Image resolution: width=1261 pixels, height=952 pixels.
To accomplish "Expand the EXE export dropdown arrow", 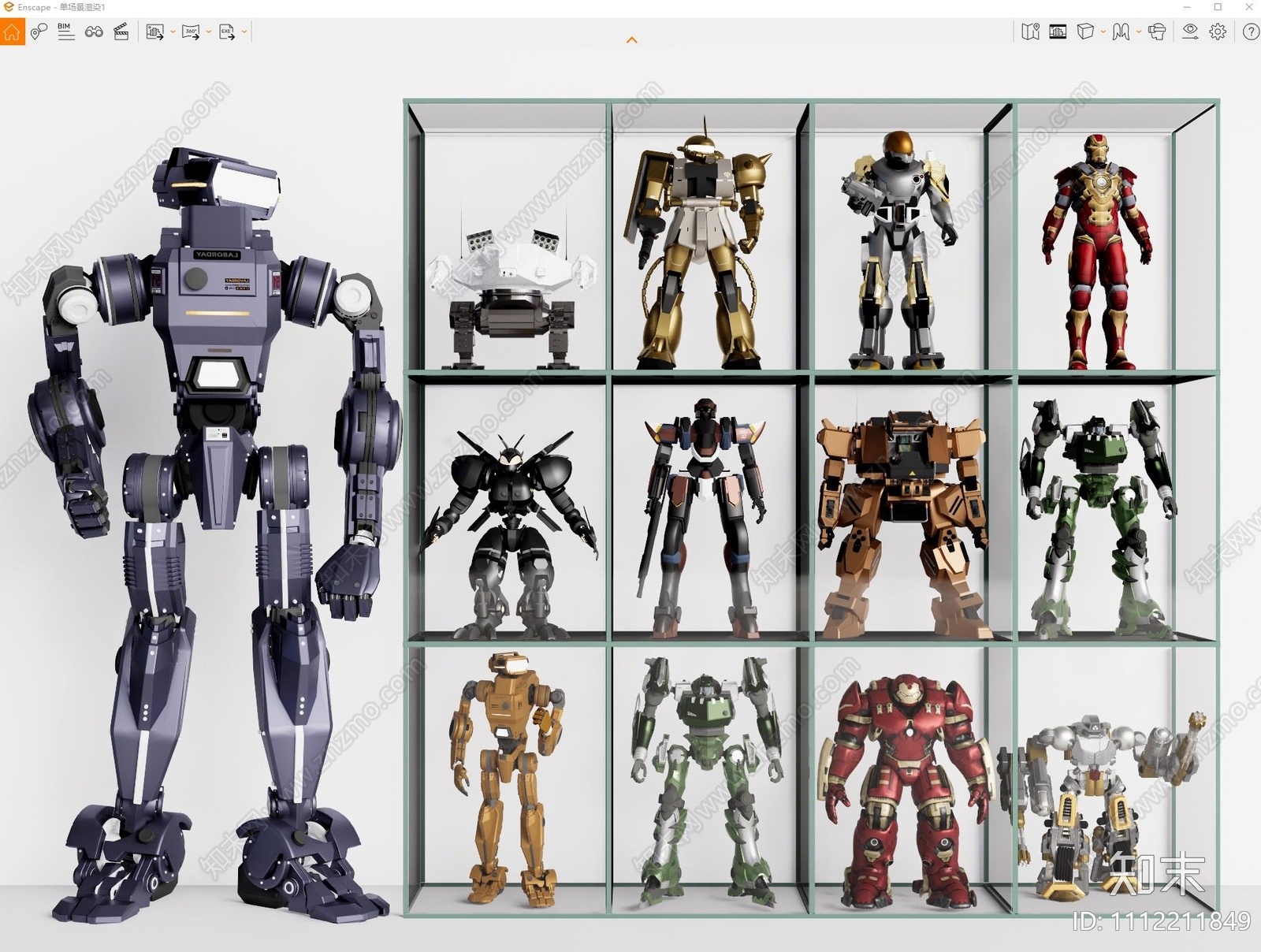I will tap(244, 32).
